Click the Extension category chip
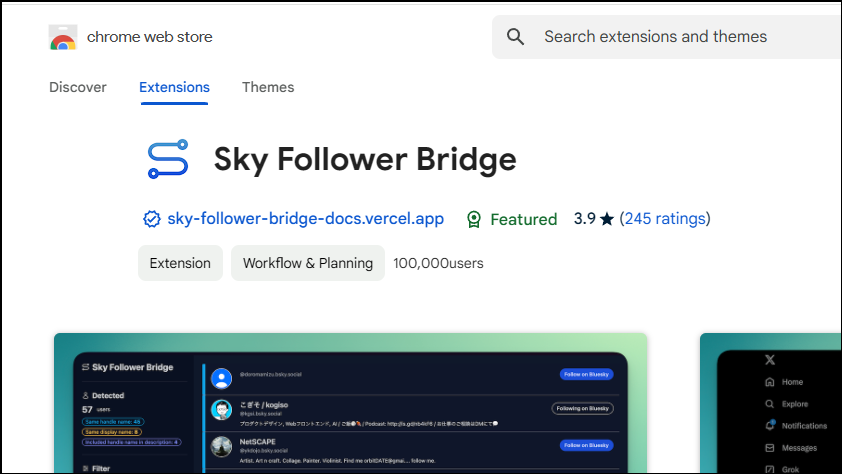The height and width of the screenshot is (474, 842). pyautogui.click(x=180, y=263)
